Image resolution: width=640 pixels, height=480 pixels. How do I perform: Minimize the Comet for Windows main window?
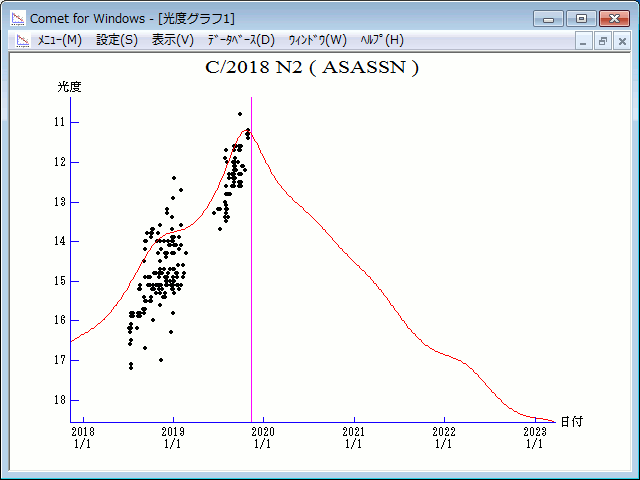coord(549,18)
